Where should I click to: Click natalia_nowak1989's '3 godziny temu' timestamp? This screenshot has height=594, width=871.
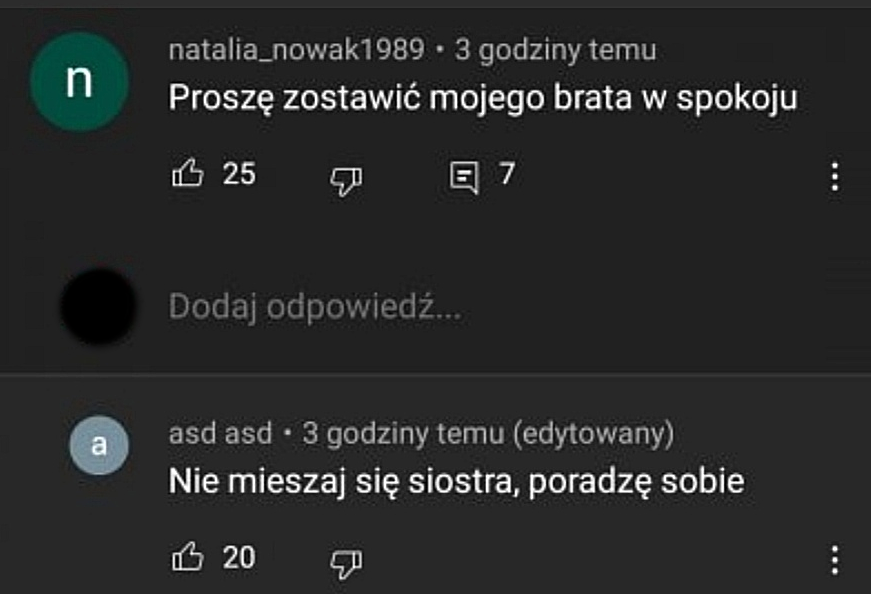[556, 49]
